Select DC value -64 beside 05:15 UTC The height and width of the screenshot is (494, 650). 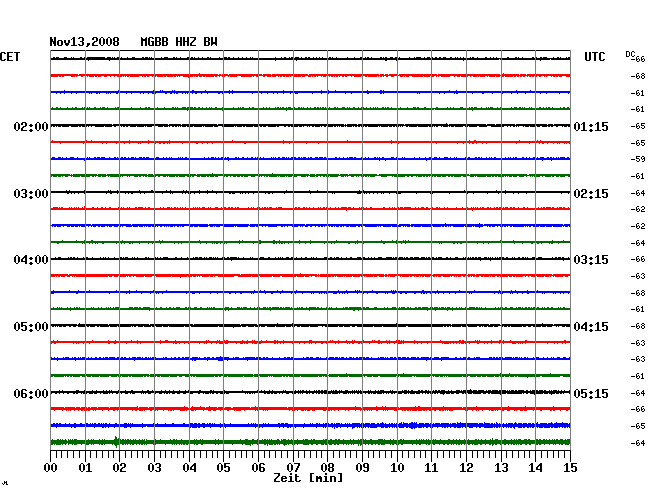coord(638,392)
